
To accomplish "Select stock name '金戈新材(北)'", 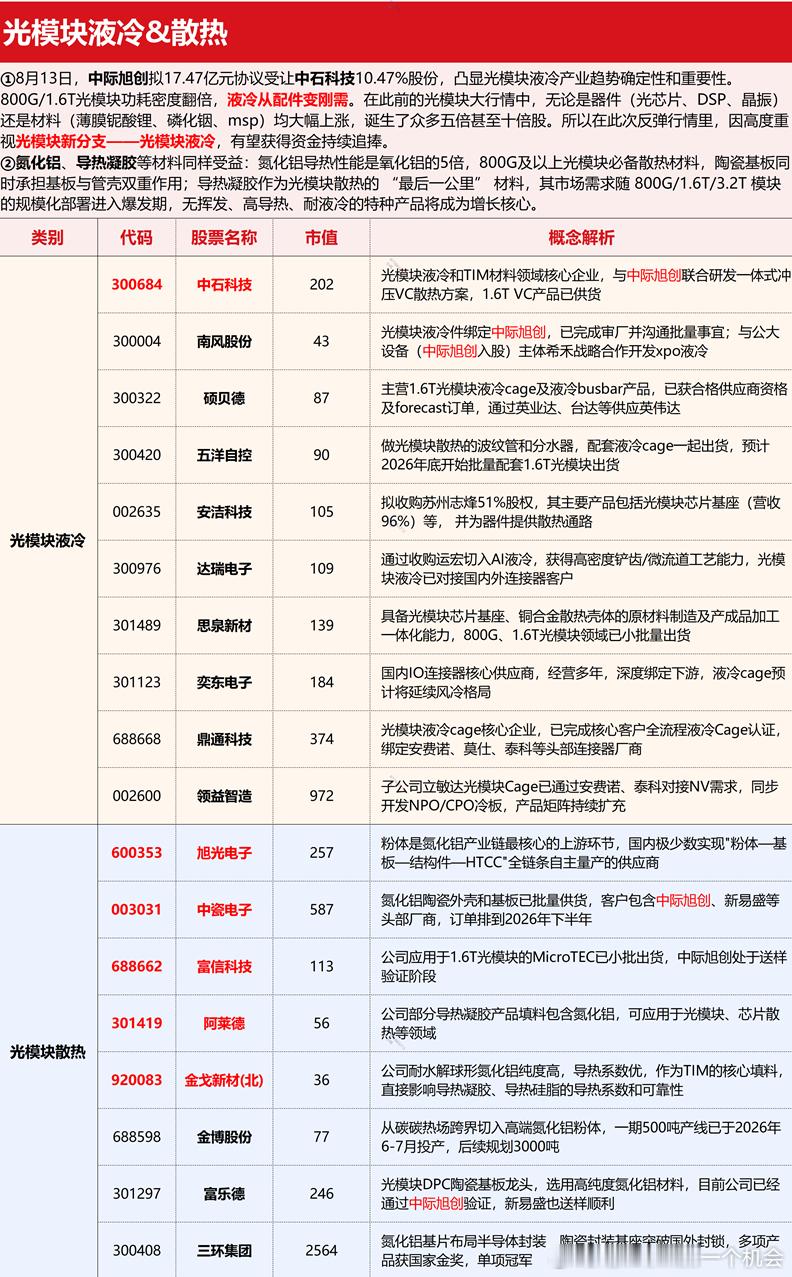I will [x=224, y=1080].
